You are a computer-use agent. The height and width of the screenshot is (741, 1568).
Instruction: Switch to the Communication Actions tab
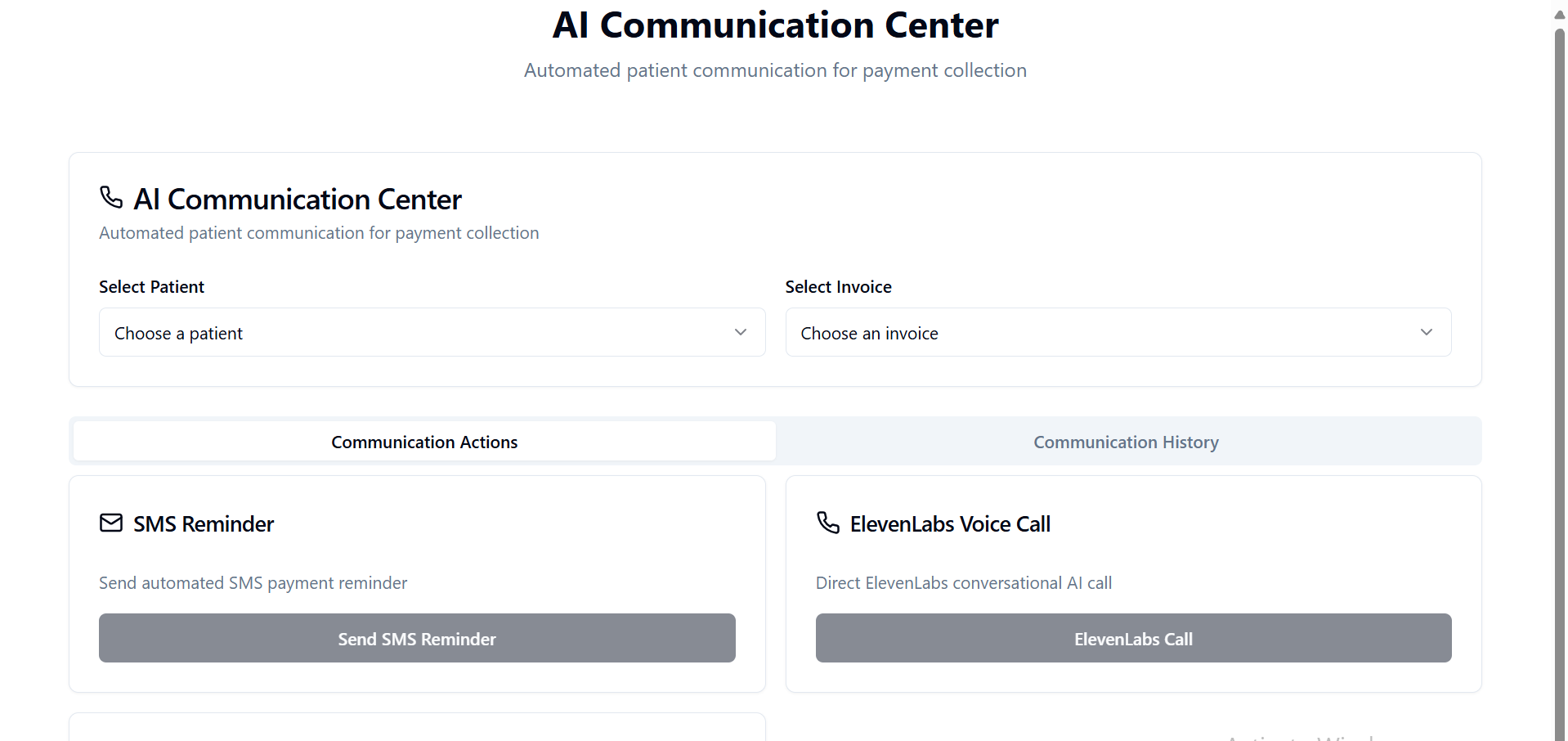coord(424,442)
